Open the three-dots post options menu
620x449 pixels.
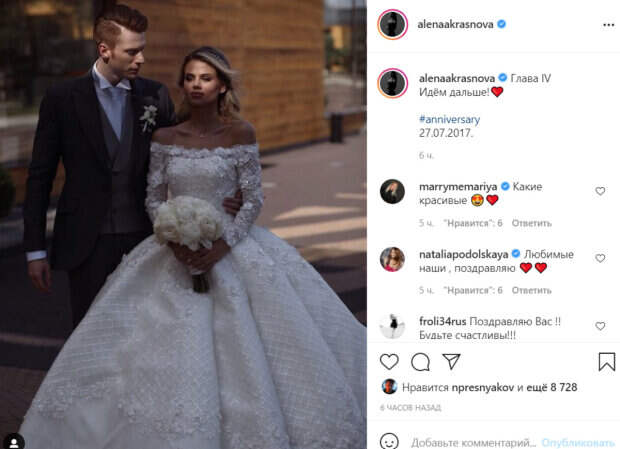(x=609, y=25)
